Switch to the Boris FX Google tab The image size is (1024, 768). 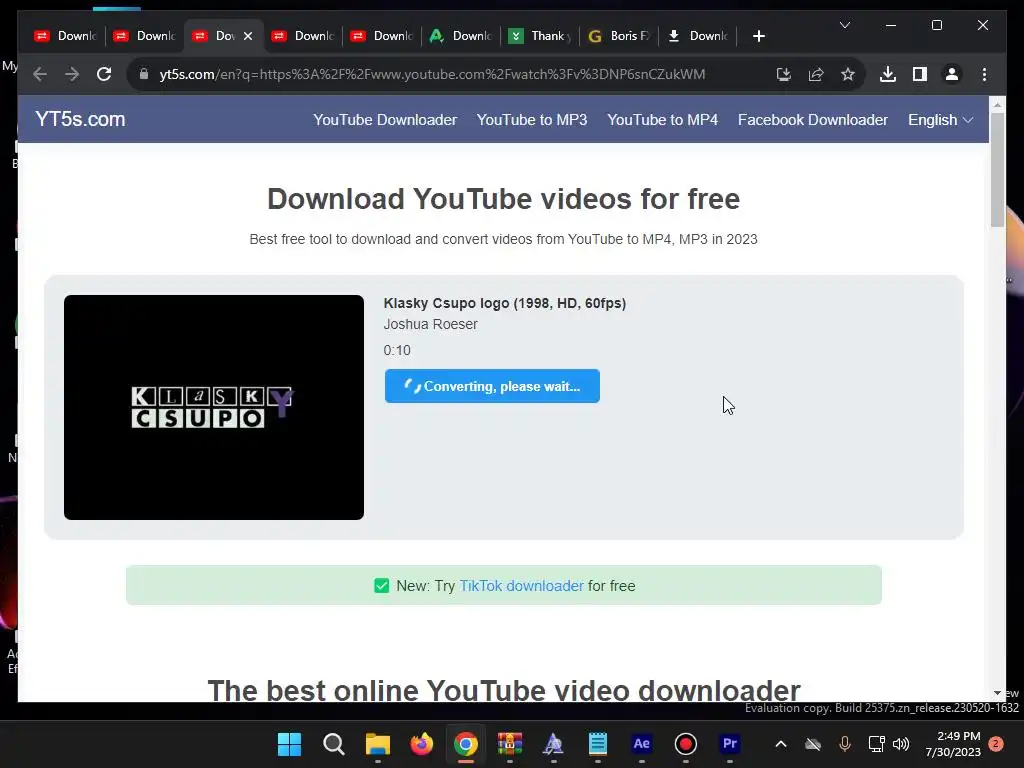(x=618, y=36)
